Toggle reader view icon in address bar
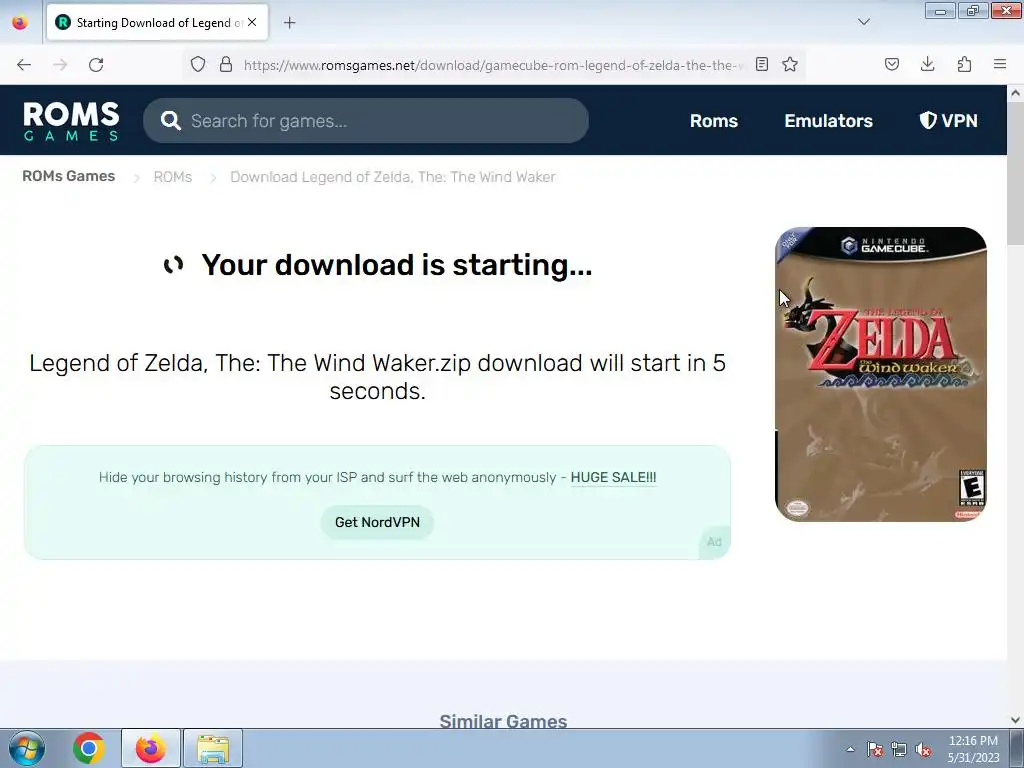Screen dimensions: 1024x768 tap(761, 65)
